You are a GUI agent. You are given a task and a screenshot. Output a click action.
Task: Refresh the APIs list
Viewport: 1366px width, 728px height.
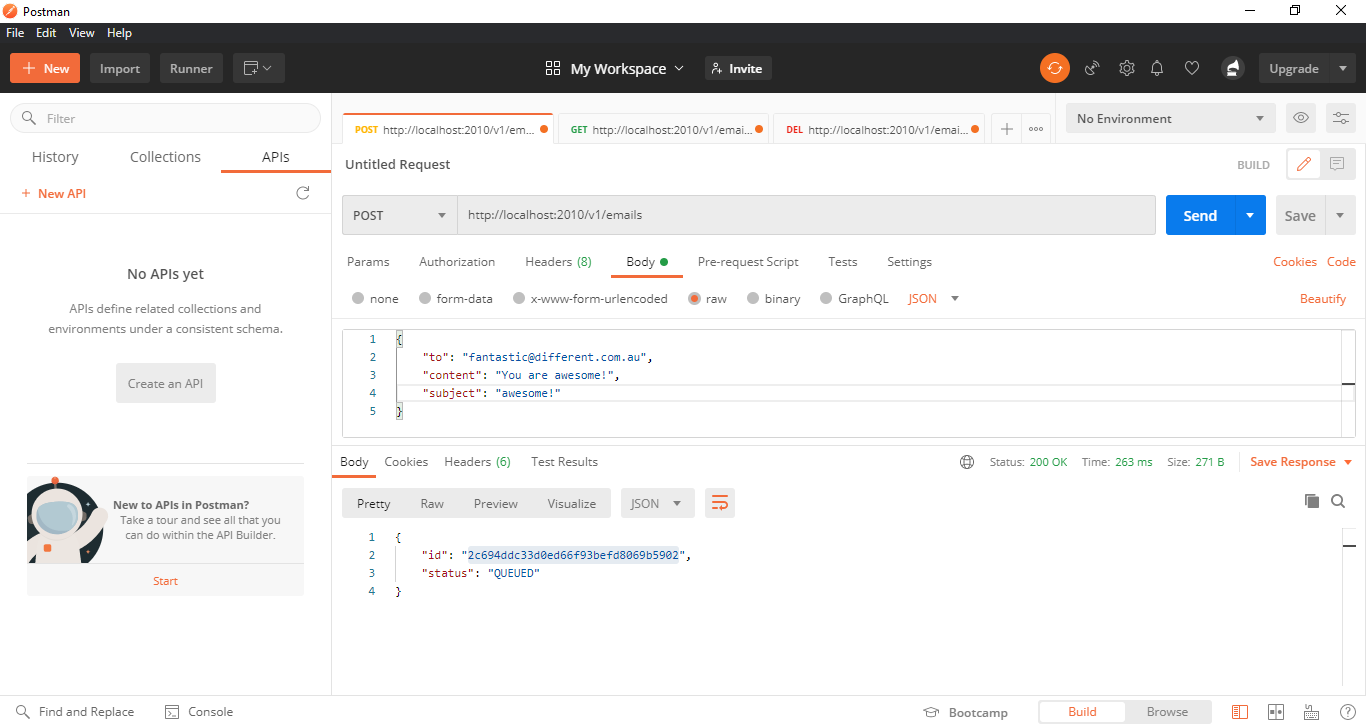click(x=303, y=193)
